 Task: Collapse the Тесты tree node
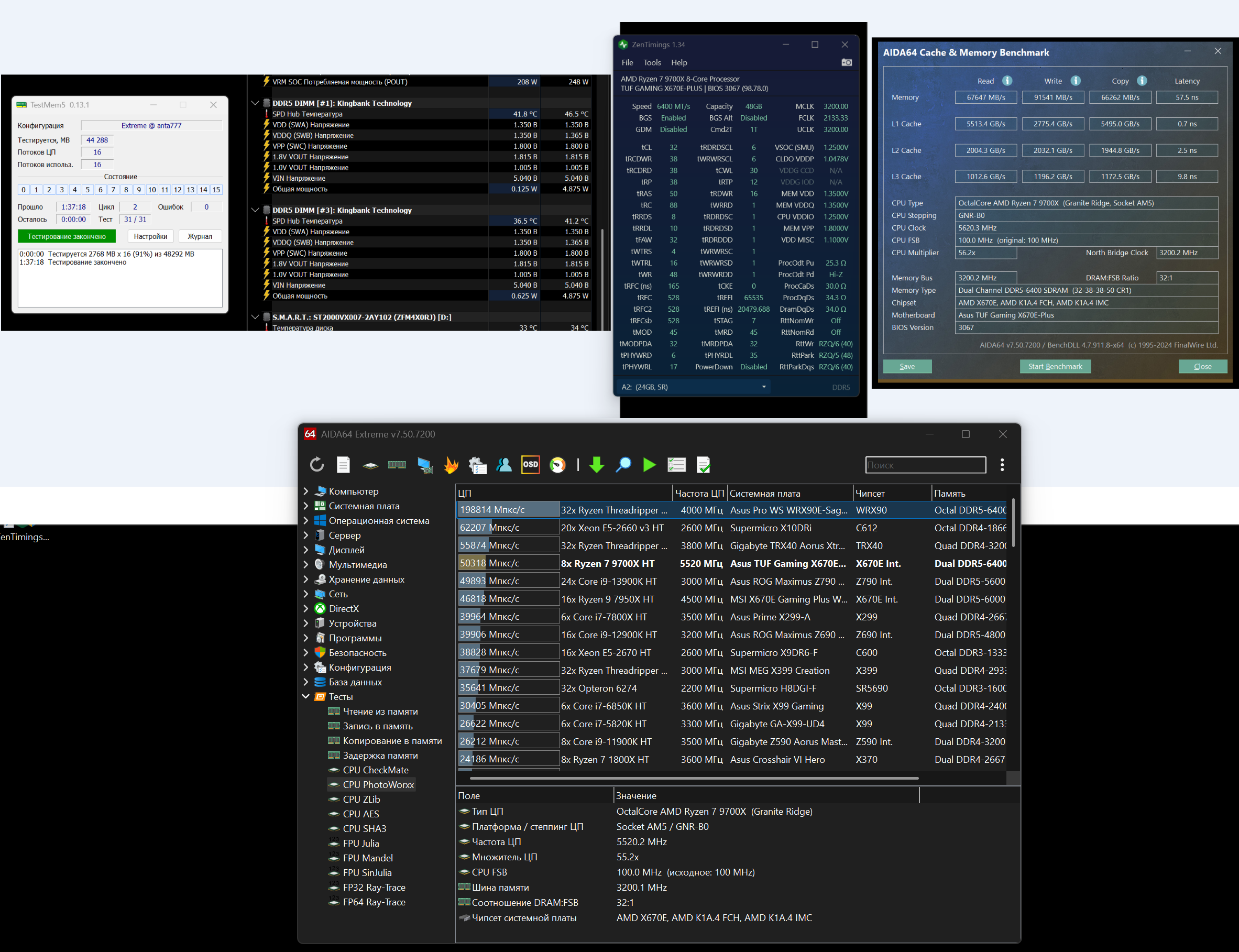[306, 696]
